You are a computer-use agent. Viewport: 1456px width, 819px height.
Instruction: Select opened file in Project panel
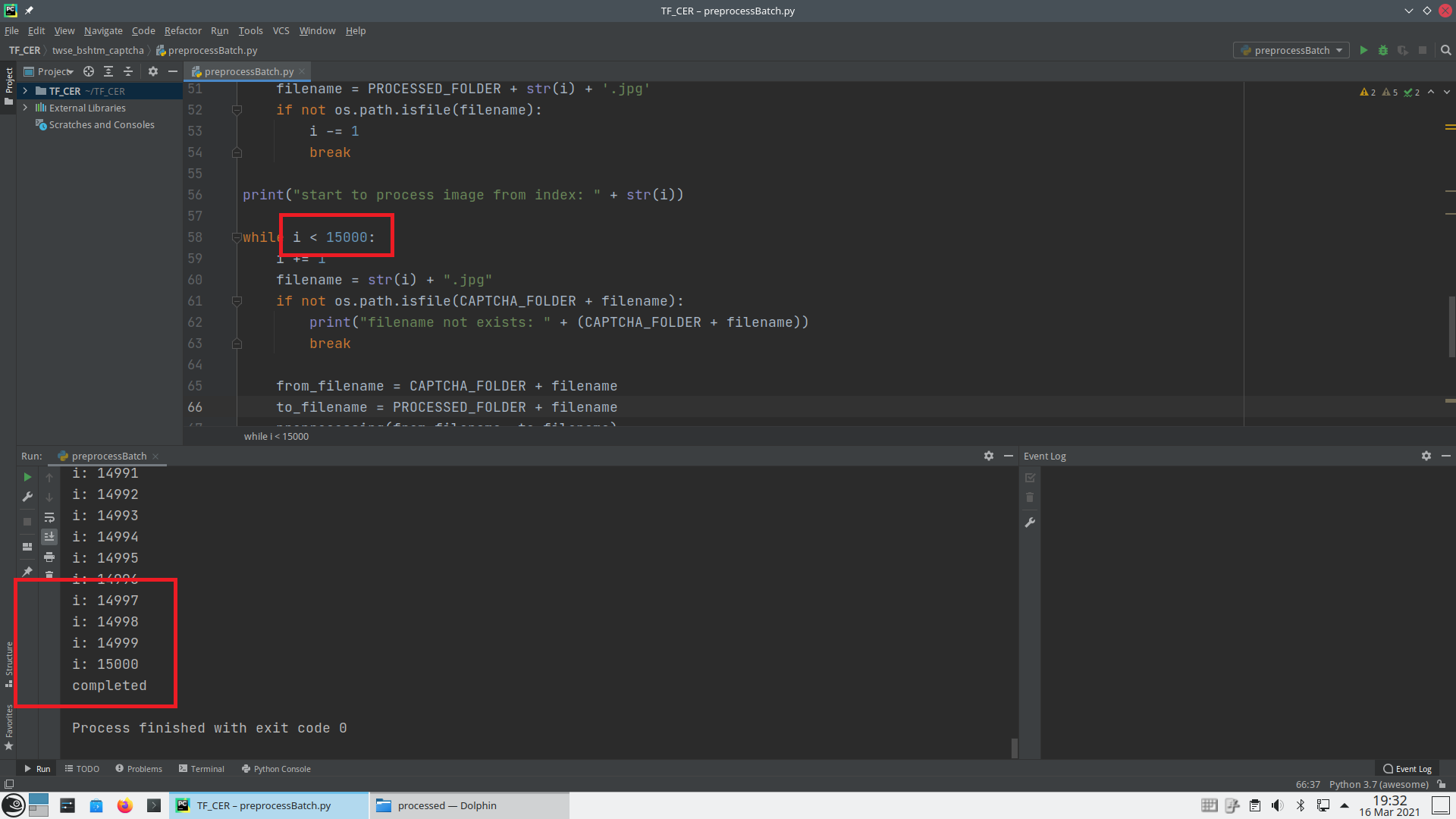pyautogui.click(x=89, y=71)
